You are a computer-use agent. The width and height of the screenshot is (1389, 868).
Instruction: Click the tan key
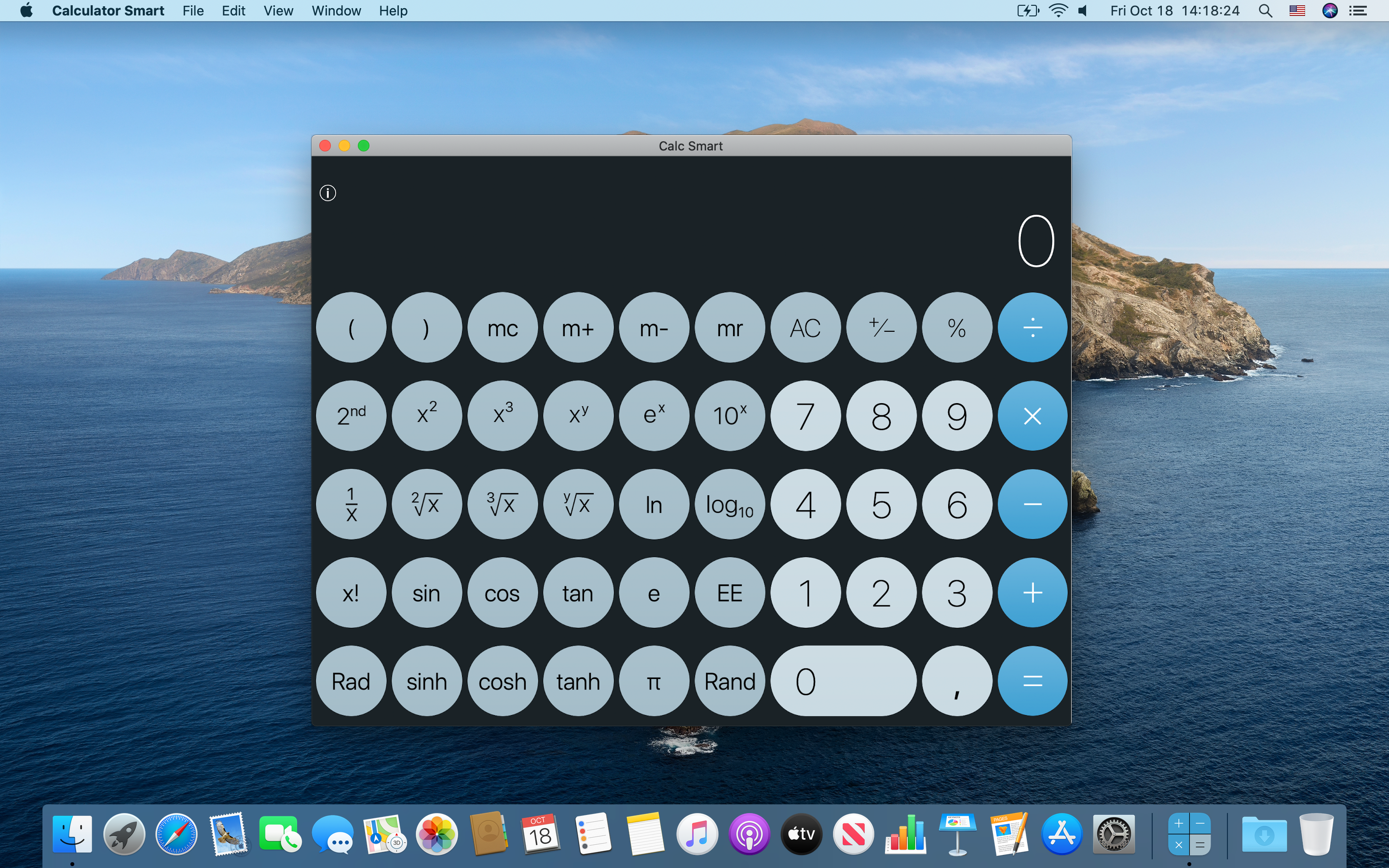coord(578,593)
